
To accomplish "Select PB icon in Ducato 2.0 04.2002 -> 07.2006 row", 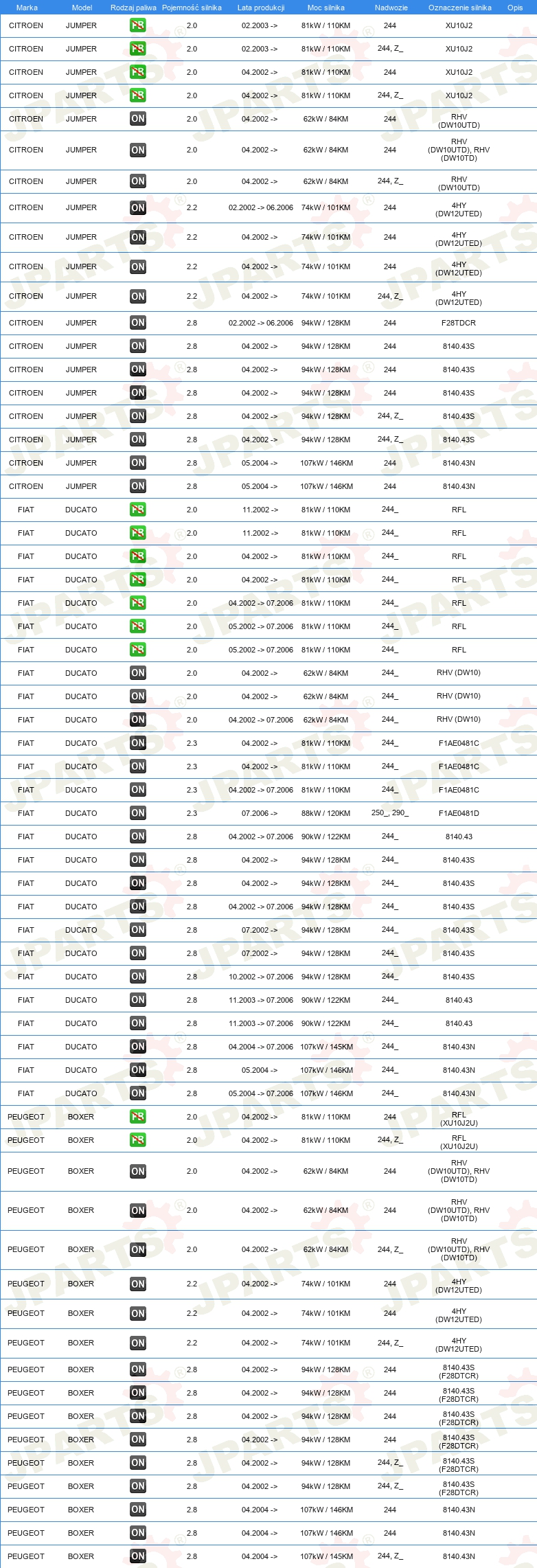I will tap(138, 603).
